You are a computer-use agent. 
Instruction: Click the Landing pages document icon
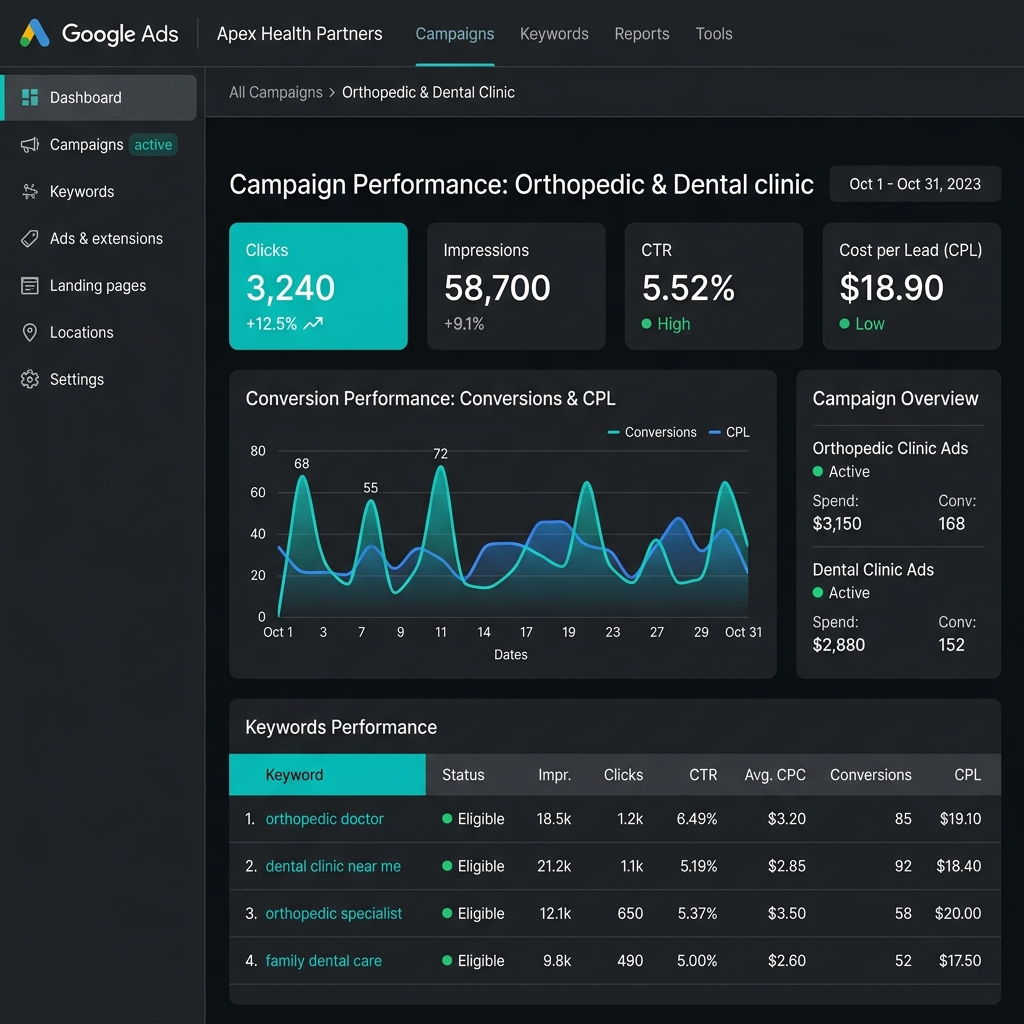coord(29,285)
